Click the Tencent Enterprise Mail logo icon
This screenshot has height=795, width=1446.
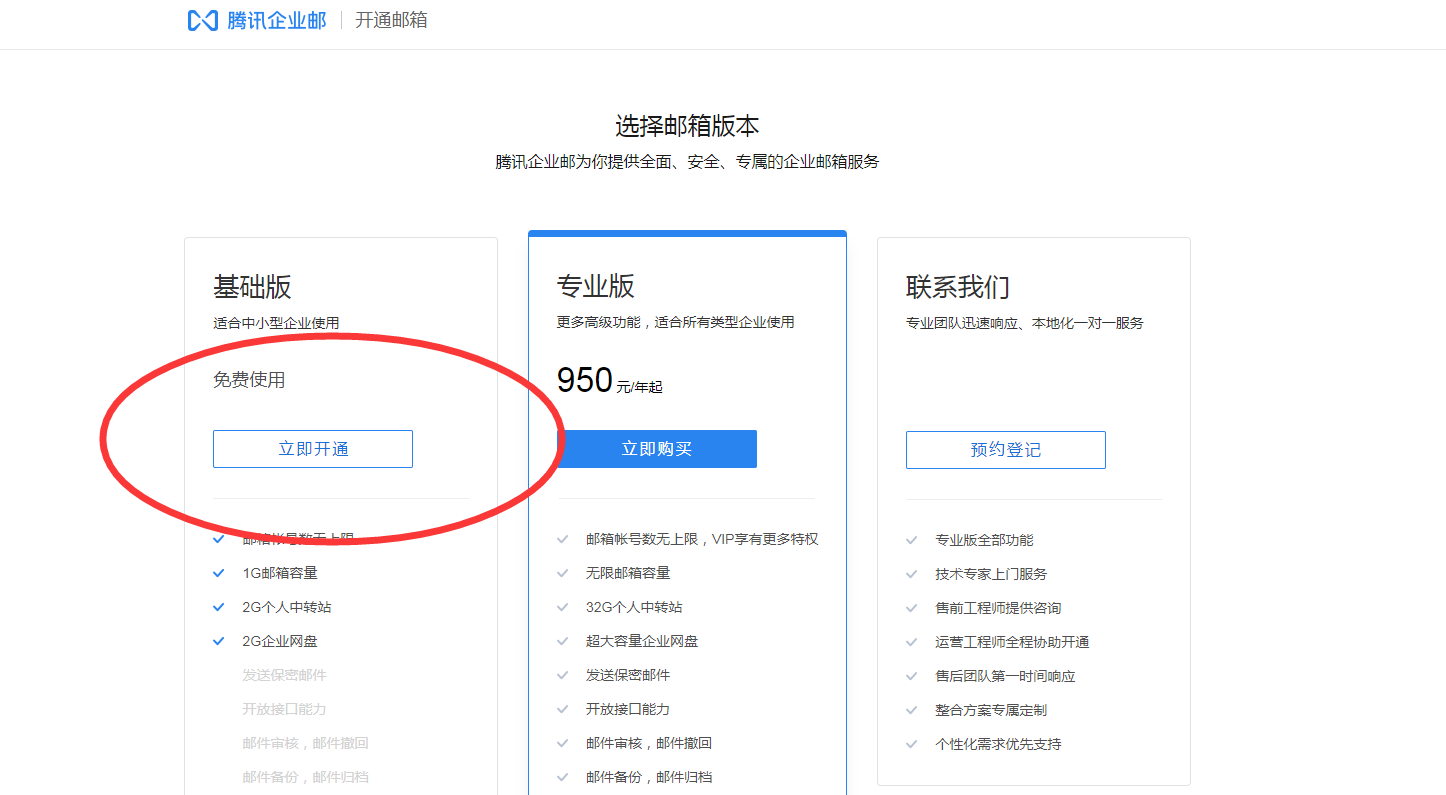click(x=202, y=20)
